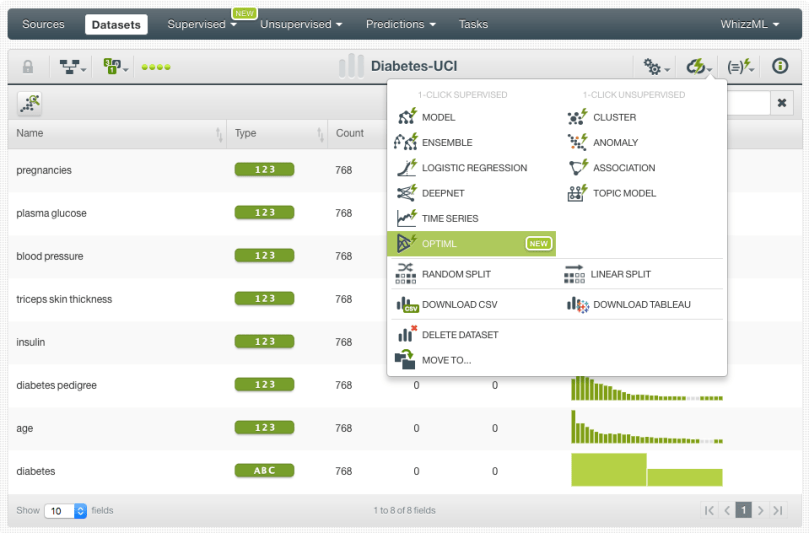Go to next page of fields

(761, 510)
